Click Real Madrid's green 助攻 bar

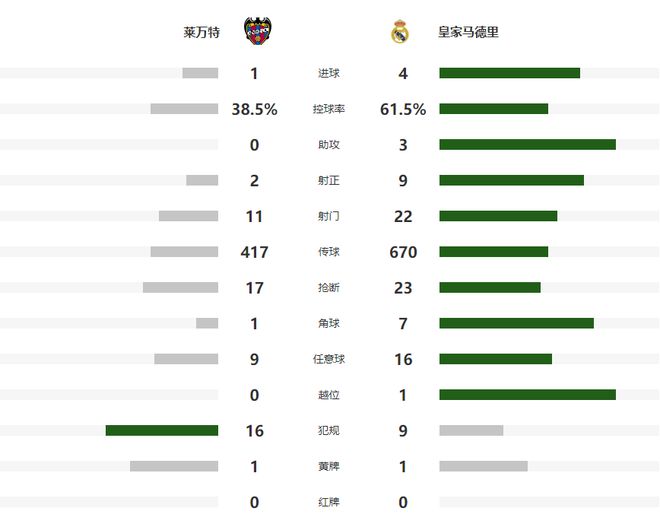point(527,145)
